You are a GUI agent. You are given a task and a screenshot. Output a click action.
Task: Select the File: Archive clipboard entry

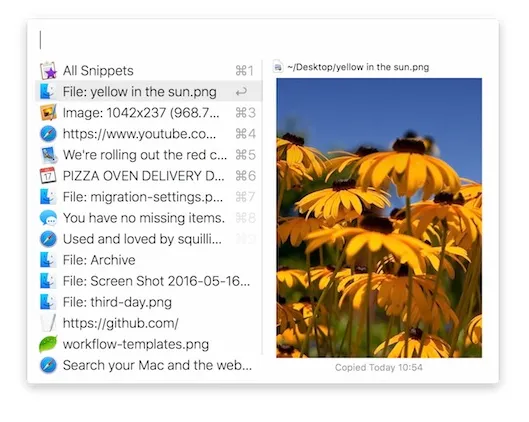click(148, 260)
